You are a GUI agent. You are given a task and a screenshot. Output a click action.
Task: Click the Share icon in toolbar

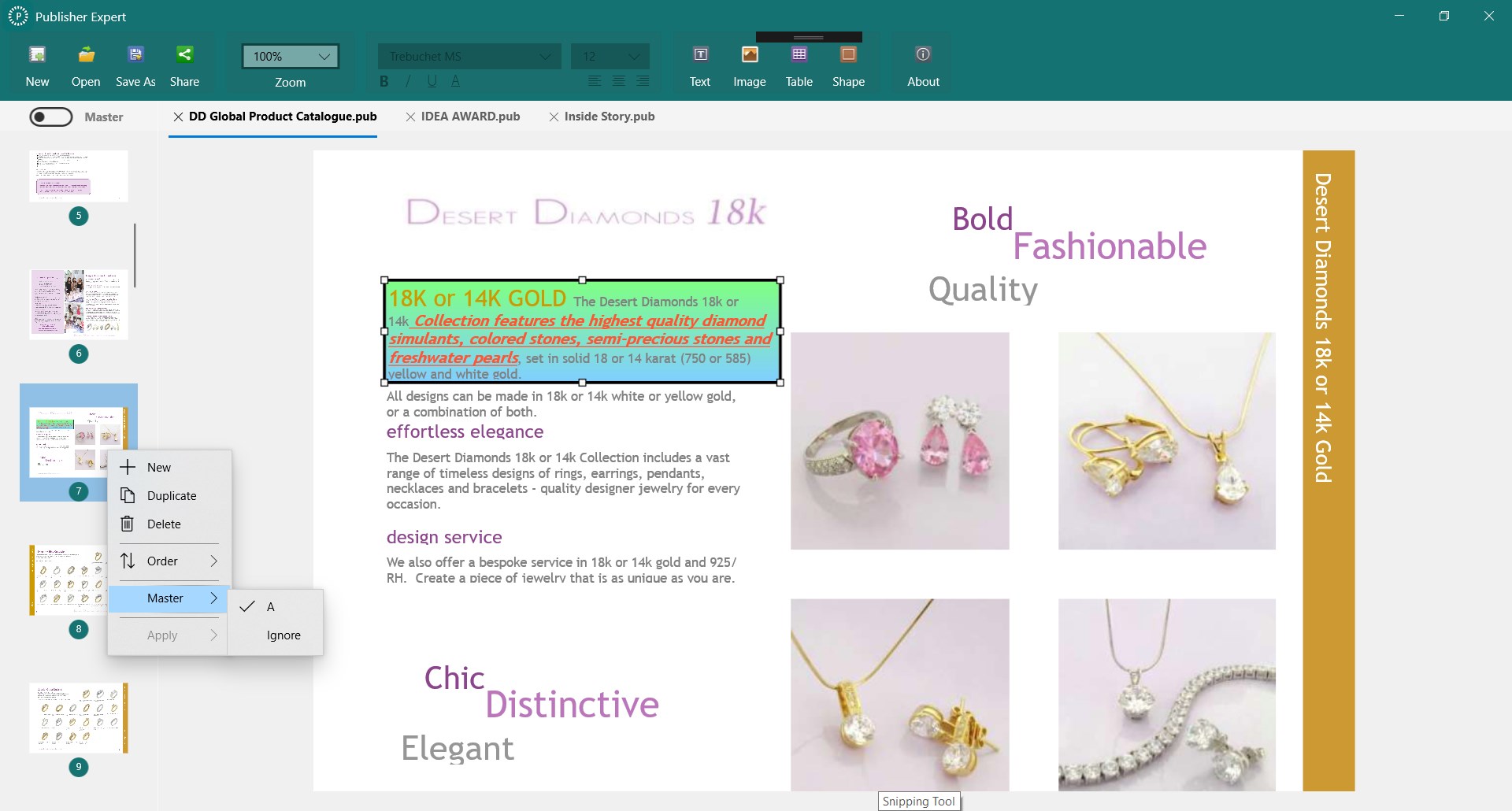184,54
